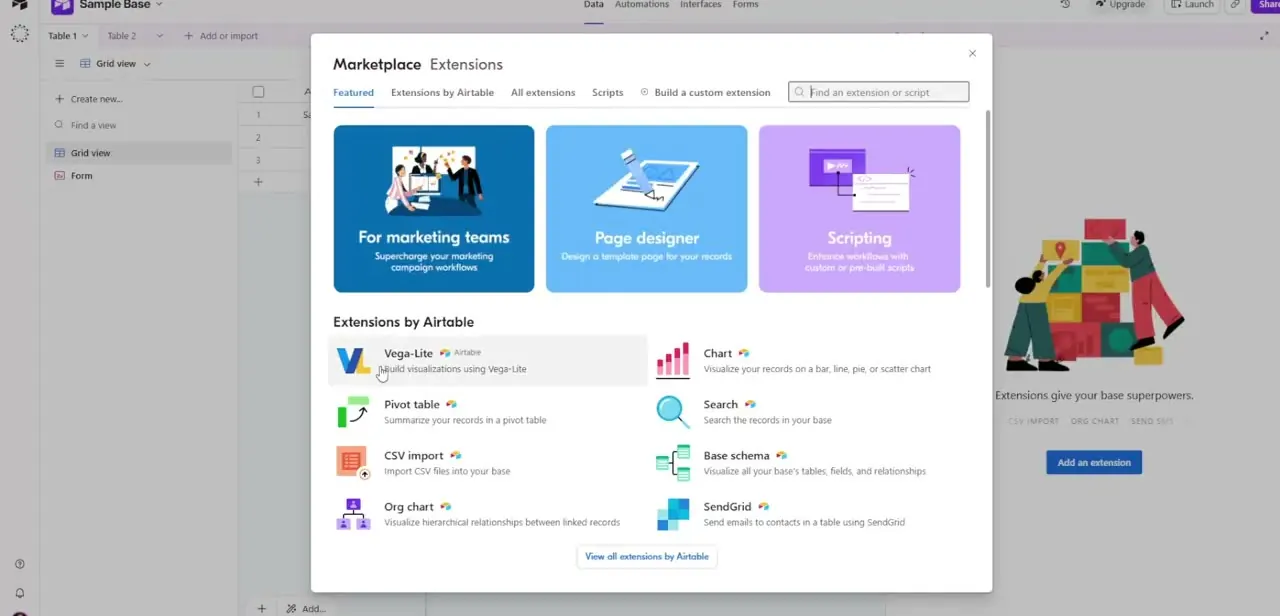
Task: Click the add row plus icon
Action: tap(258, 182)
